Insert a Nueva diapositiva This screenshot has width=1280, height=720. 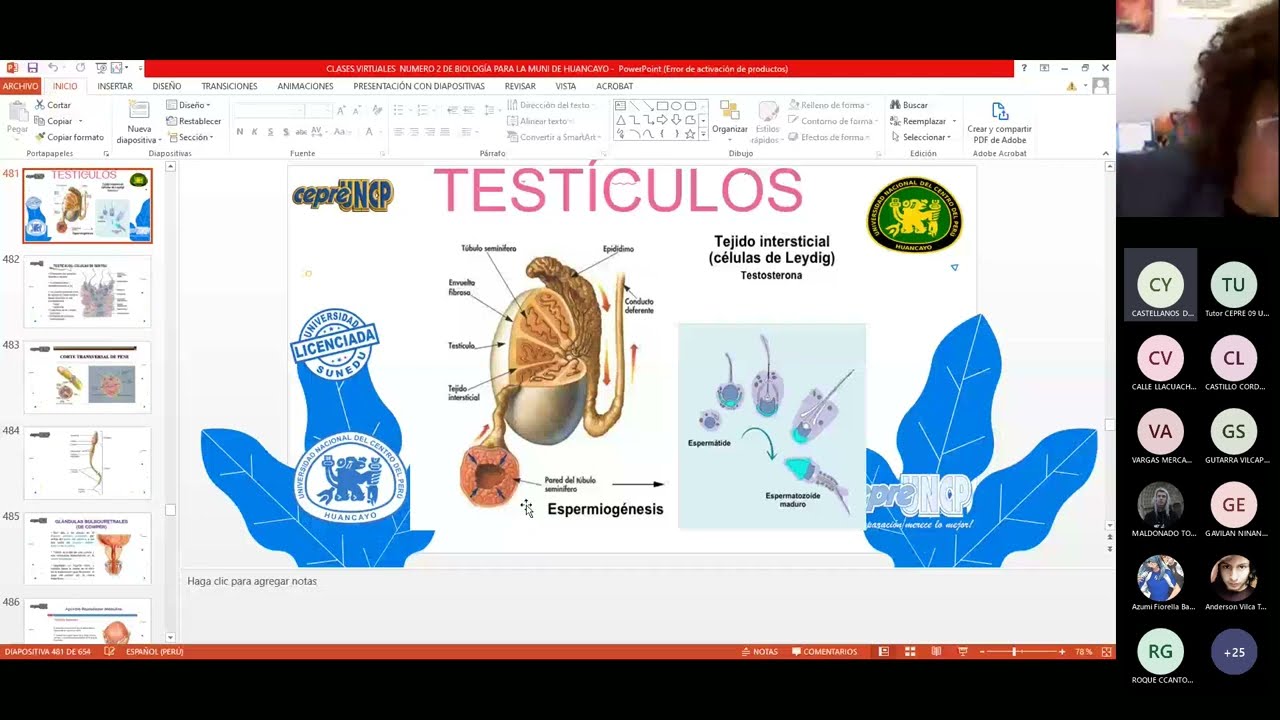pos(139,122)
